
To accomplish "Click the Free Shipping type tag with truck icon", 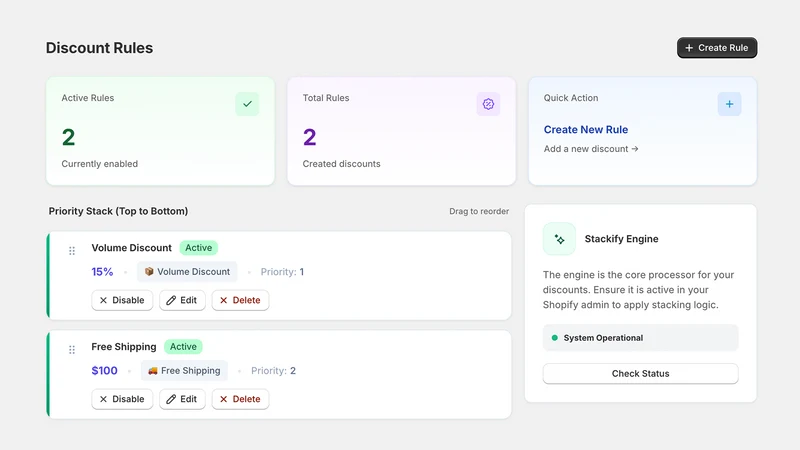I will pyautogui.click(x=184, y=370).
